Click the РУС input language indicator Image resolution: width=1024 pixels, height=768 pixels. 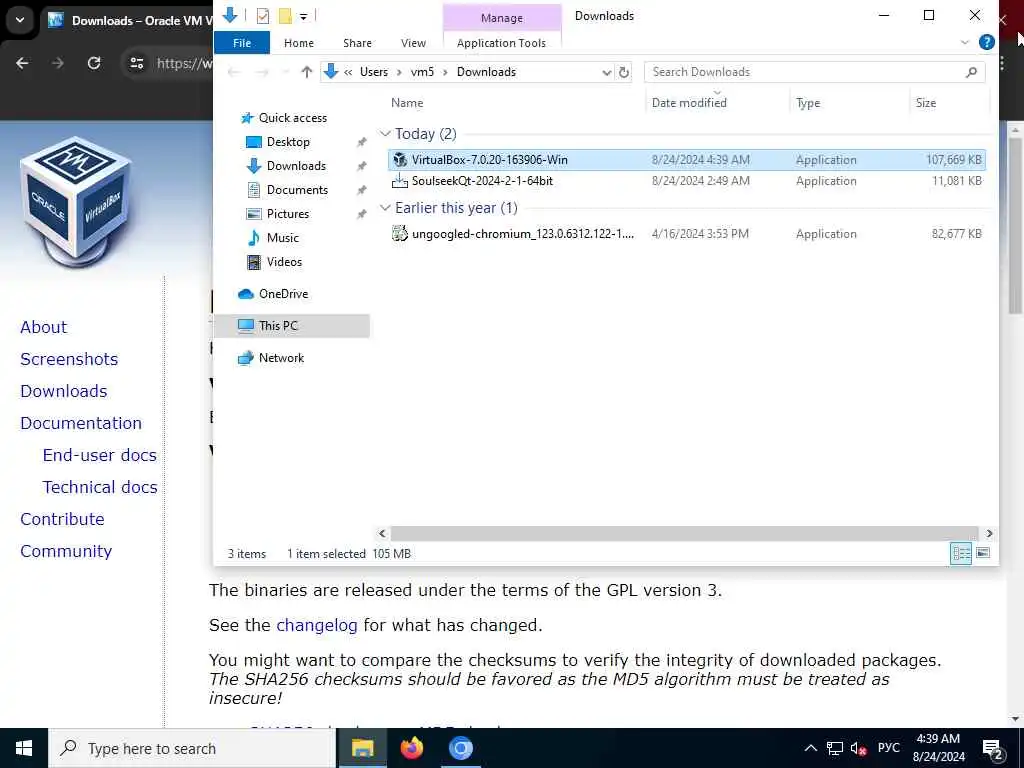(889, 748)
